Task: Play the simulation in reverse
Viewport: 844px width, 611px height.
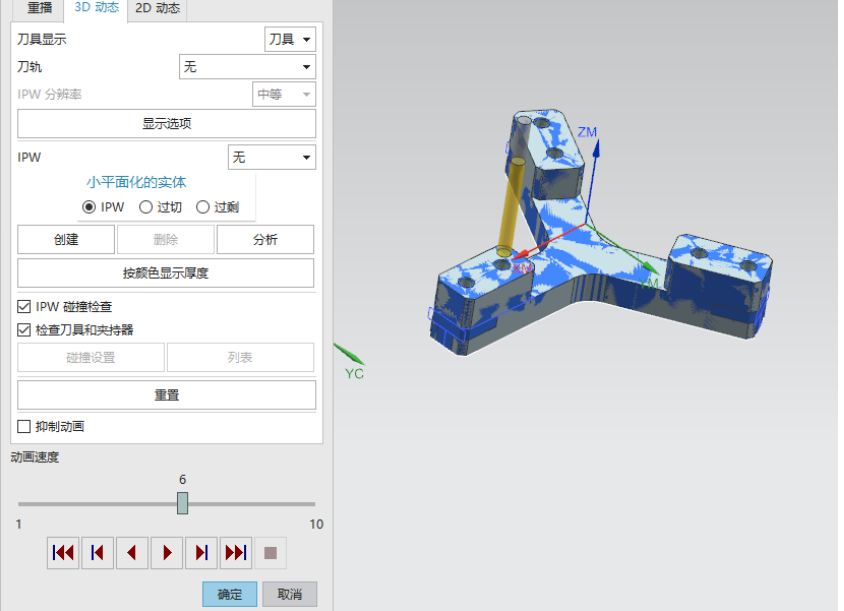Action: click(132, 553)
